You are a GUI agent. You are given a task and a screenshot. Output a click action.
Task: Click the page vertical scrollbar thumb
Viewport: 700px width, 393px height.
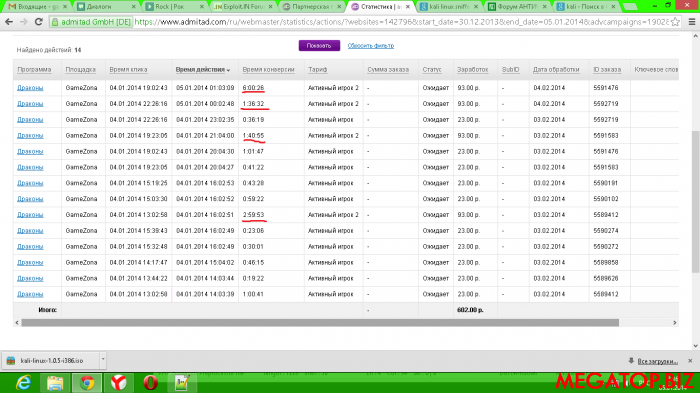click(x=696, y=201)
